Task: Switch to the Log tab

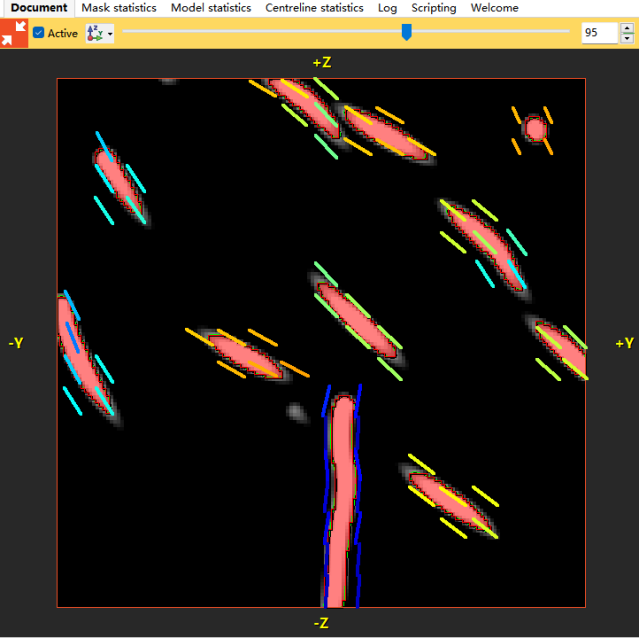Action: click(387, 8)
